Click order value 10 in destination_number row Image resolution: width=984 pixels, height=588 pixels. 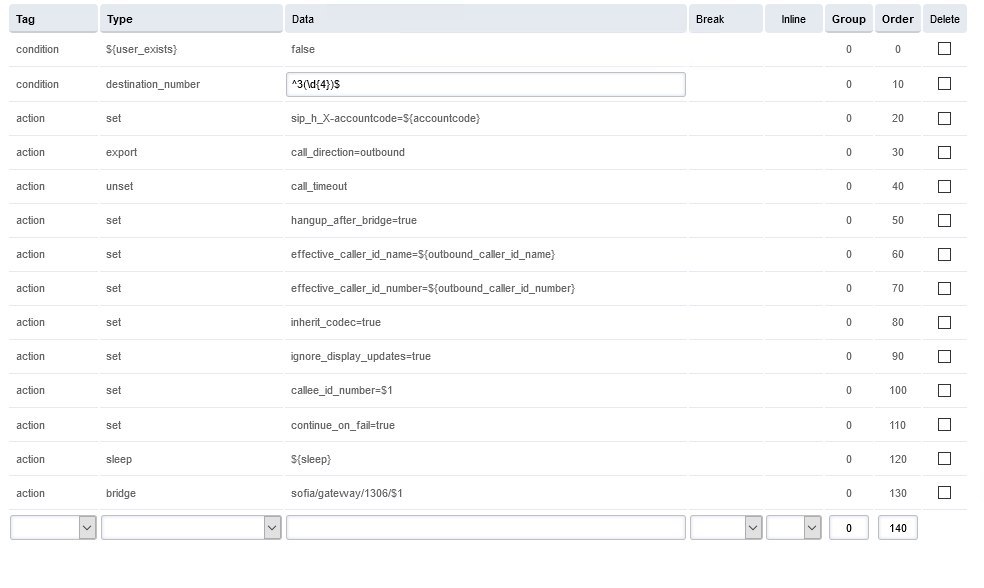897,84
